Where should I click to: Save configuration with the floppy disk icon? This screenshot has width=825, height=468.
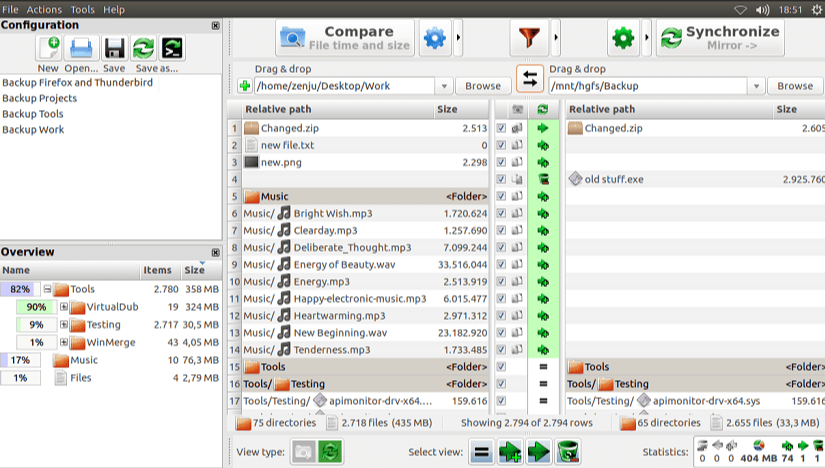click(x=114, y=48)
